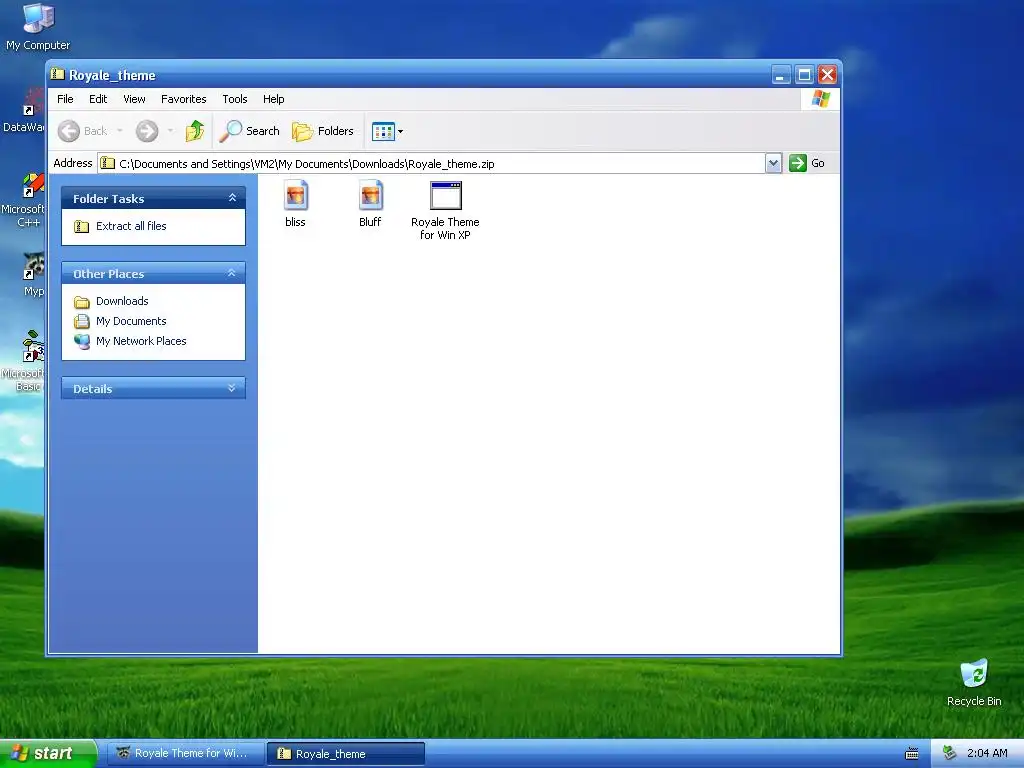Expand the Details panel
This screenshot has width=1024, height=768.
pos(232,388)
